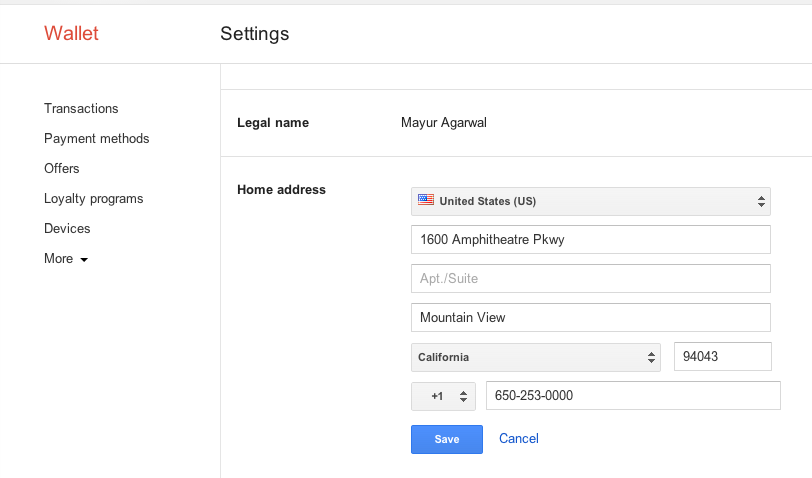The height and width of the screenshot is (478, 812).
Task: Open Loyalty programs page
Action: [x=94, y=198]
